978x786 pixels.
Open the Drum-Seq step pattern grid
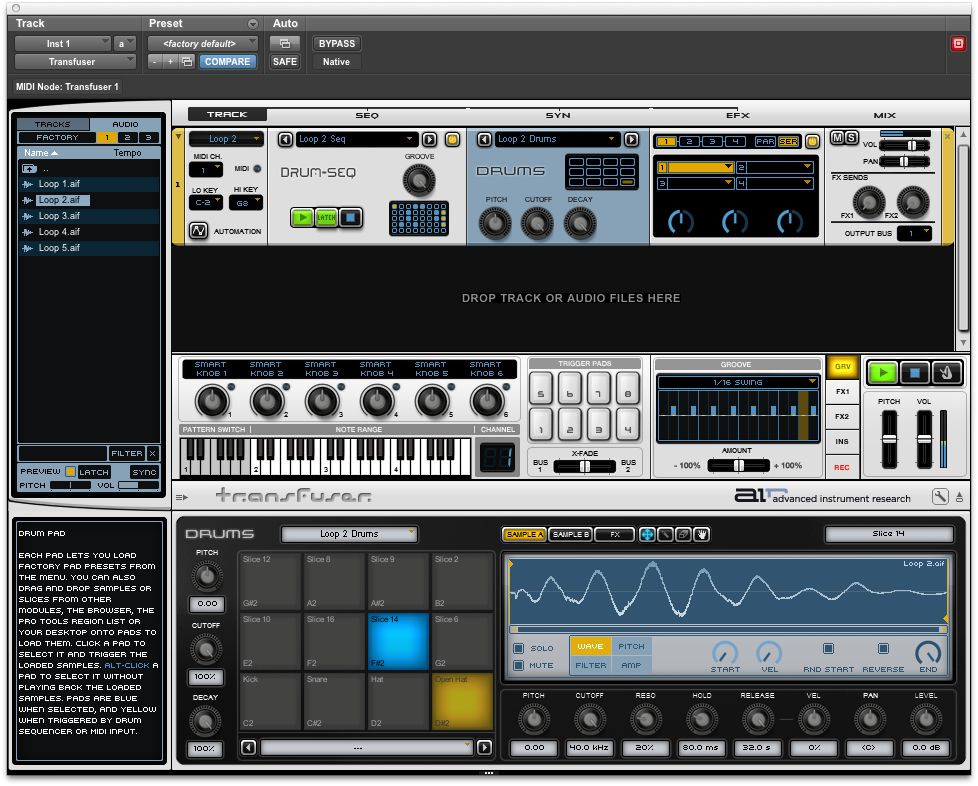pos(419,218)
